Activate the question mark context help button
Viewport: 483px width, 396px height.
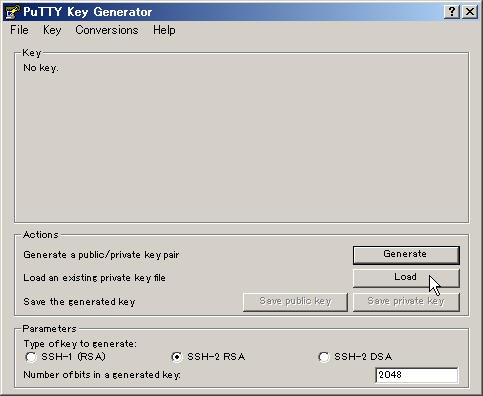tap(452, 12)
